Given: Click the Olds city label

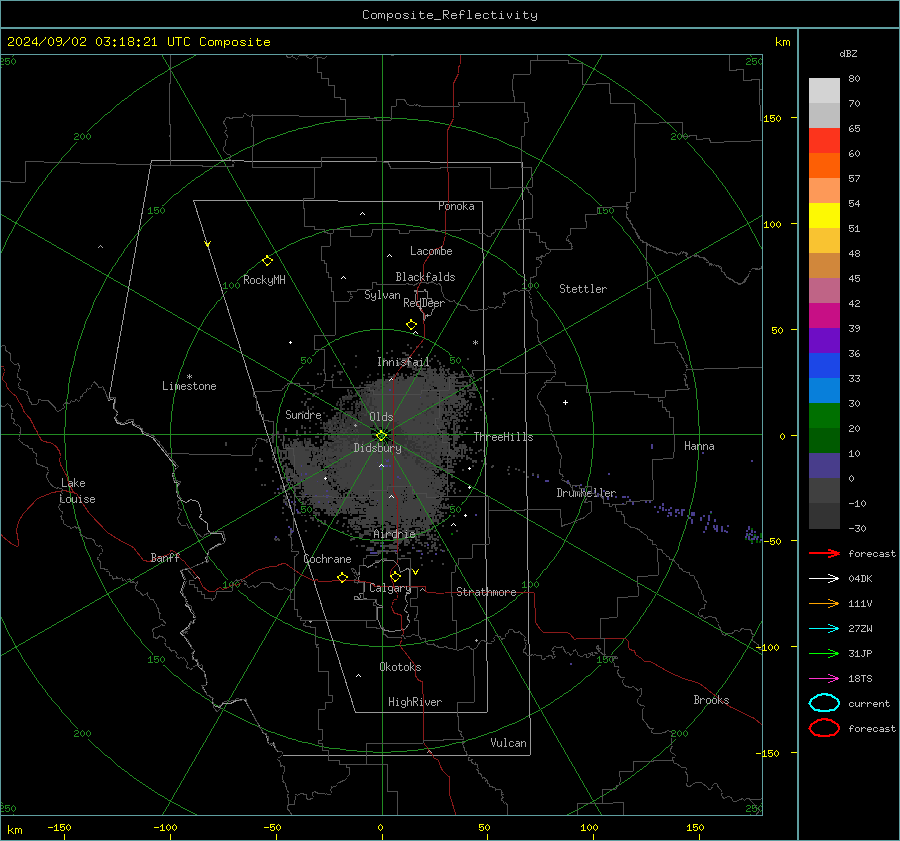Looking at the screenshot, I should (x=381, y=417).
